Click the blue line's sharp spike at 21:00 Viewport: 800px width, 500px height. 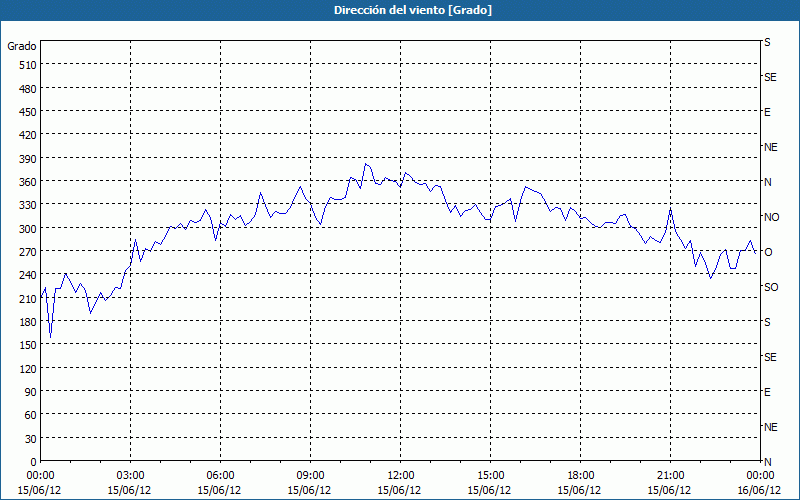(x=670, y=209)
